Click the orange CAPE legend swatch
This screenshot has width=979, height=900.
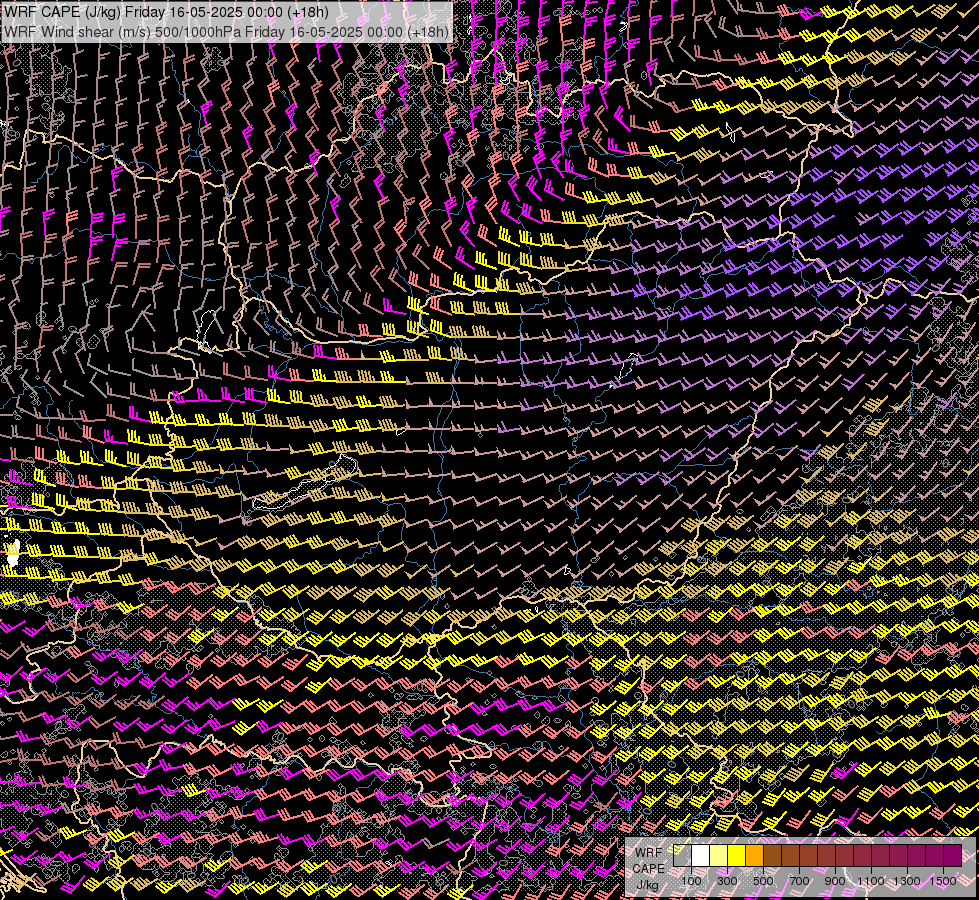point(754,856)
